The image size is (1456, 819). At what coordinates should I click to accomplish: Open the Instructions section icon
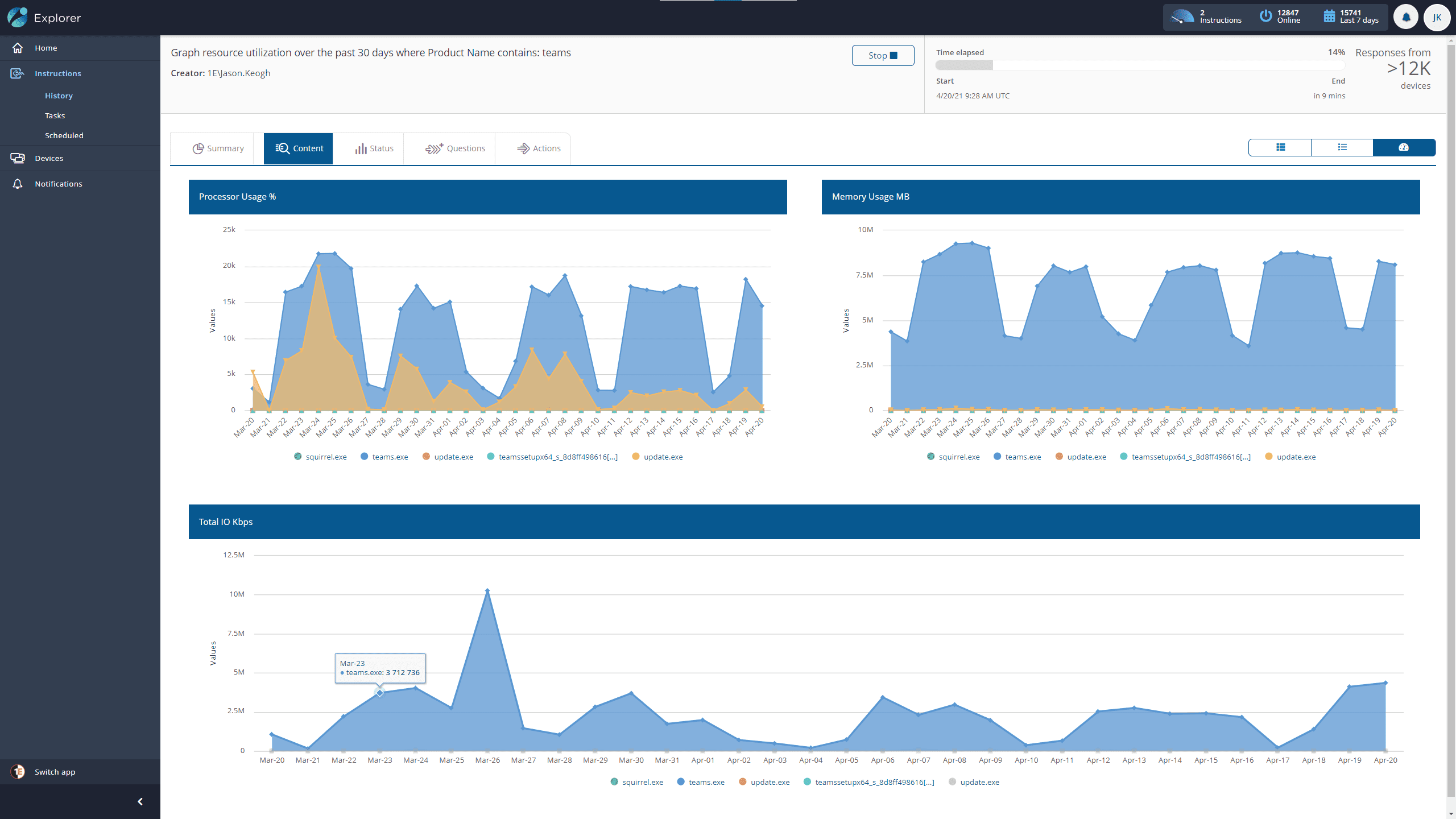tap(18, 73)
